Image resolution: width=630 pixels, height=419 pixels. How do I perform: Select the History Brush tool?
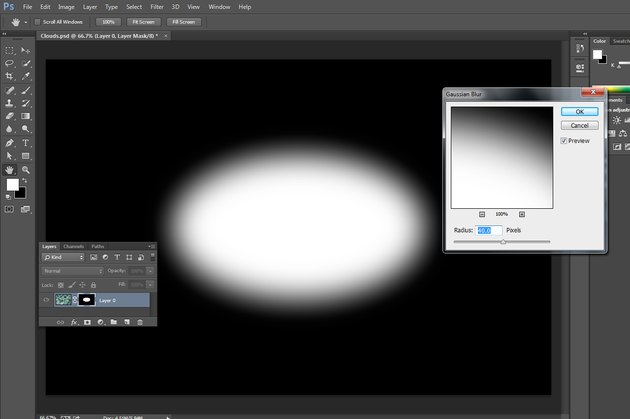point(25,103)
